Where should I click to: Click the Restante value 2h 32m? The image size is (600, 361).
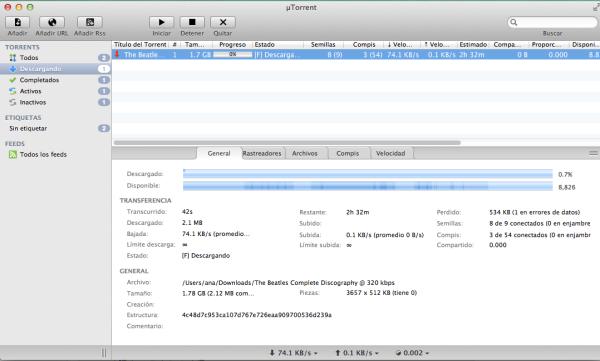(x=357, y=212)
